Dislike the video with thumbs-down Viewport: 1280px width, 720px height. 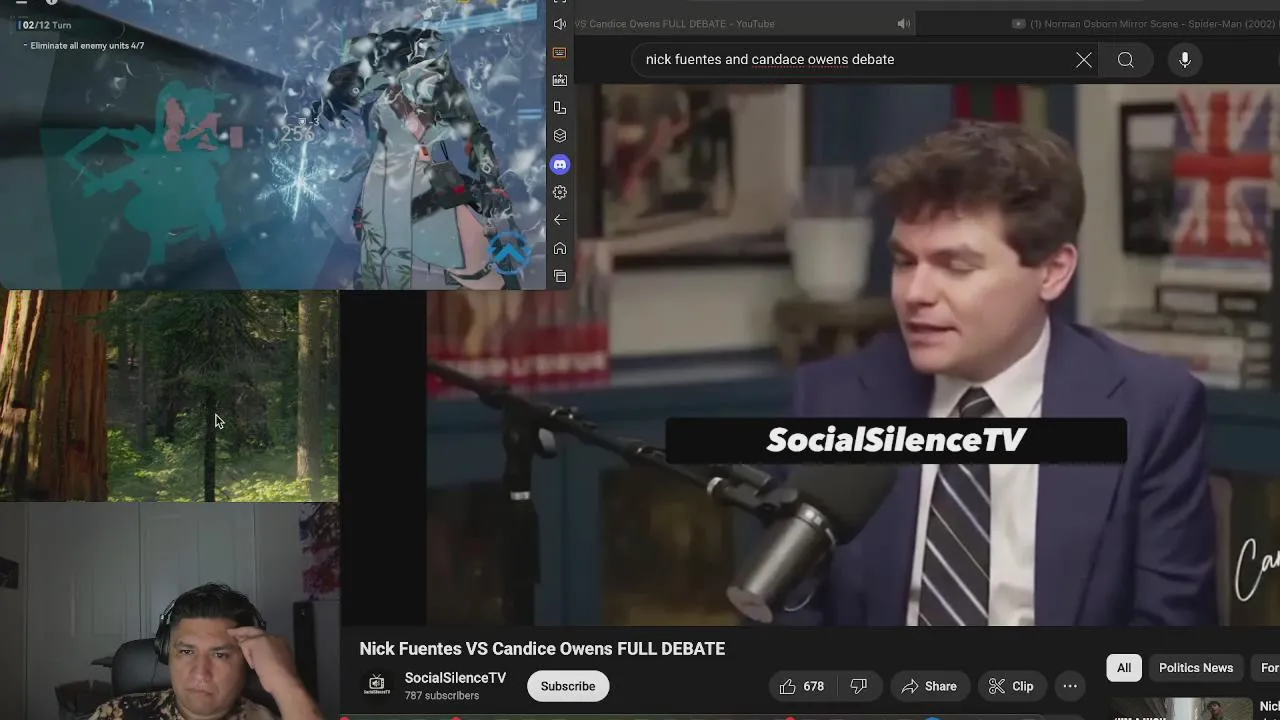point(858,686)
